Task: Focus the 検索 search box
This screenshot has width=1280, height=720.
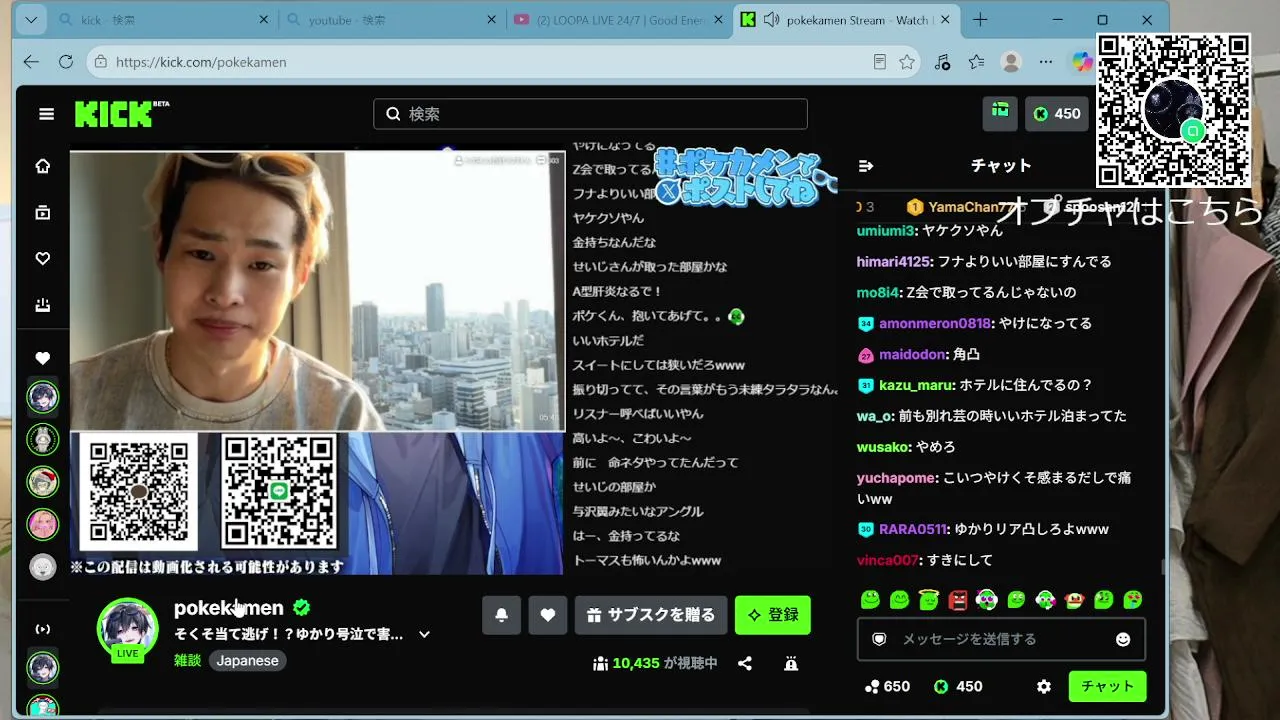Action: tap(590, 114)
